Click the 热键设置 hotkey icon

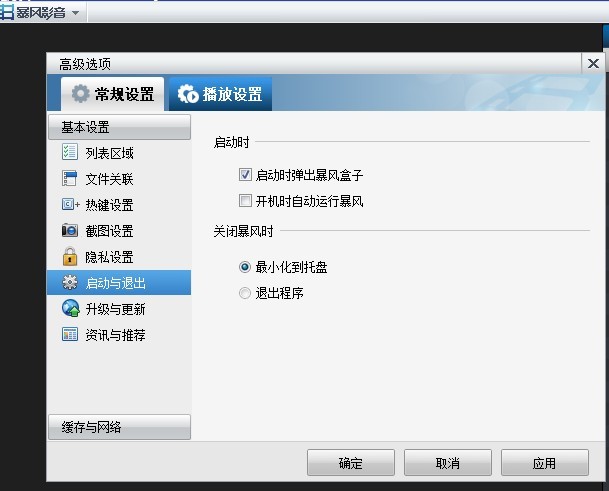[x=71, y=204]
